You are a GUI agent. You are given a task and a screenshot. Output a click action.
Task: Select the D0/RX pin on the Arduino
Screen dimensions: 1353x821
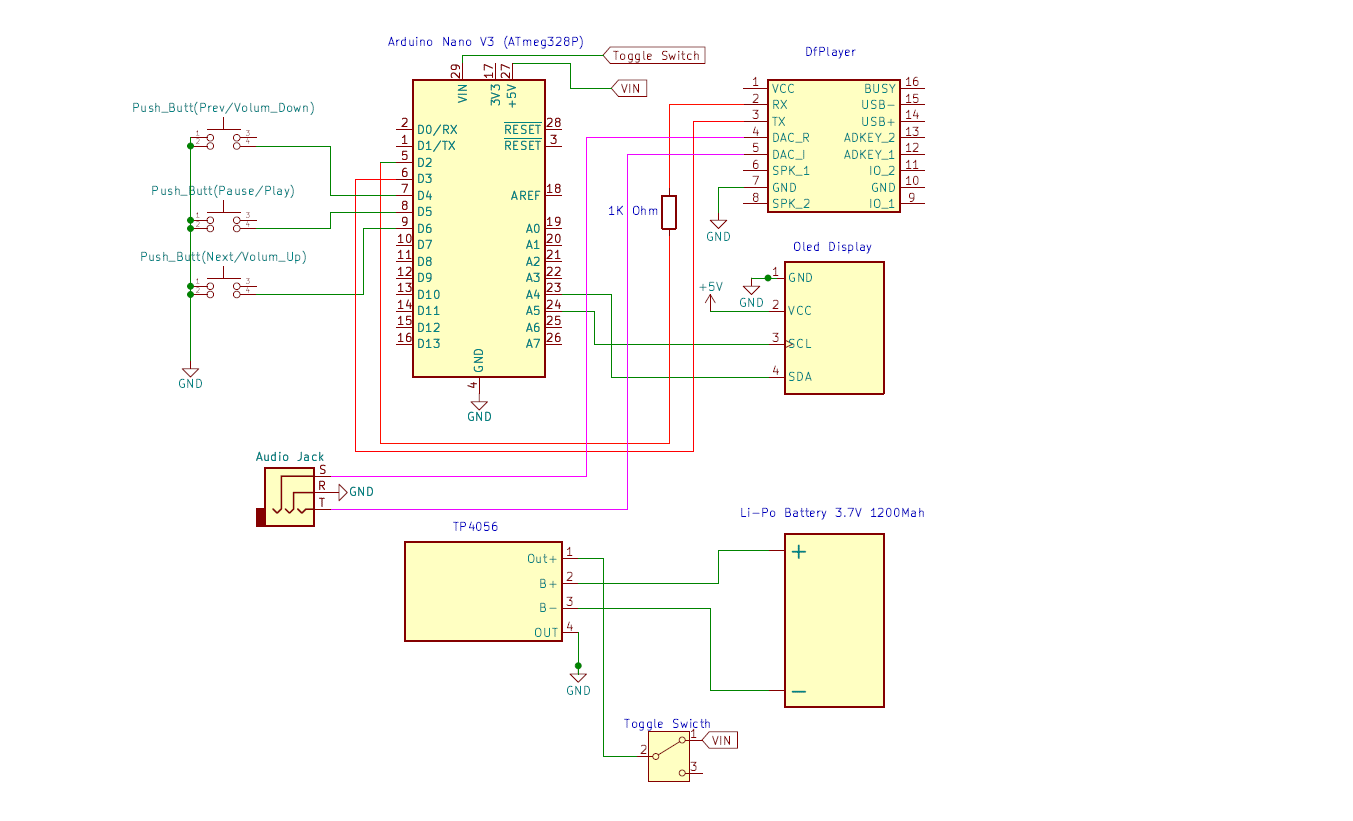click(x=437, y=130)
